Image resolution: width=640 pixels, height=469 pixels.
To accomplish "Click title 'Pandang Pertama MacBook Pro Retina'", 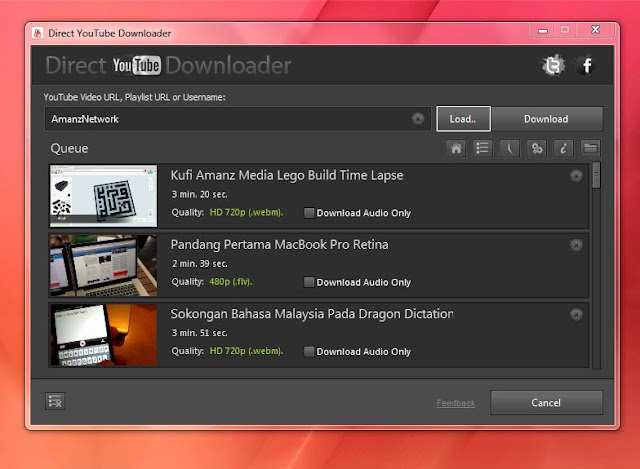I will click(x=280, y=245).
